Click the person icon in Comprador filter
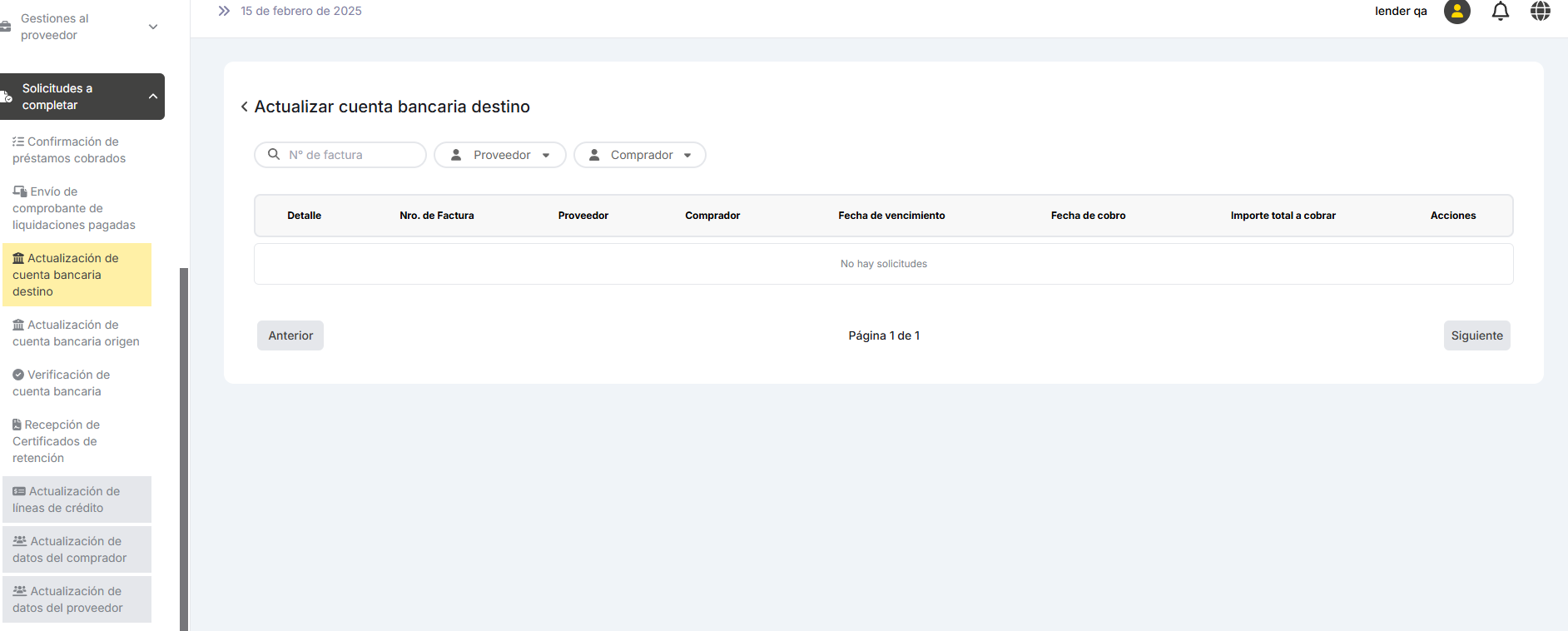Viewport: 1568px width, 631px height. point(594,155)
